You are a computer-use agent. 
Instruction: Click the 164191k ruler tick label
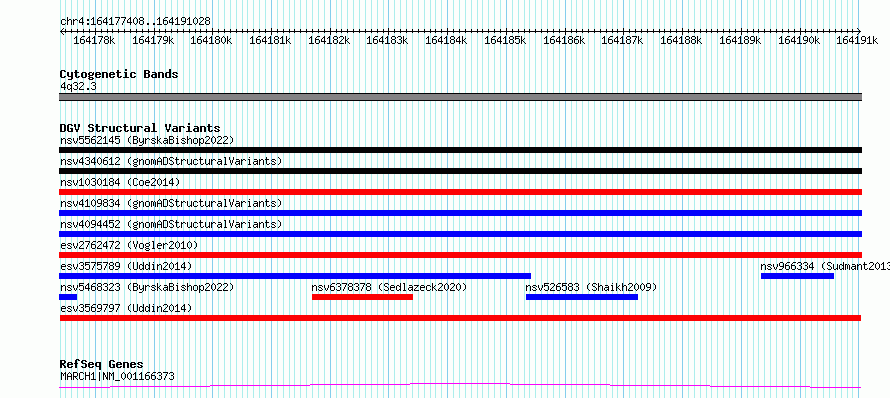click(858, 40)
